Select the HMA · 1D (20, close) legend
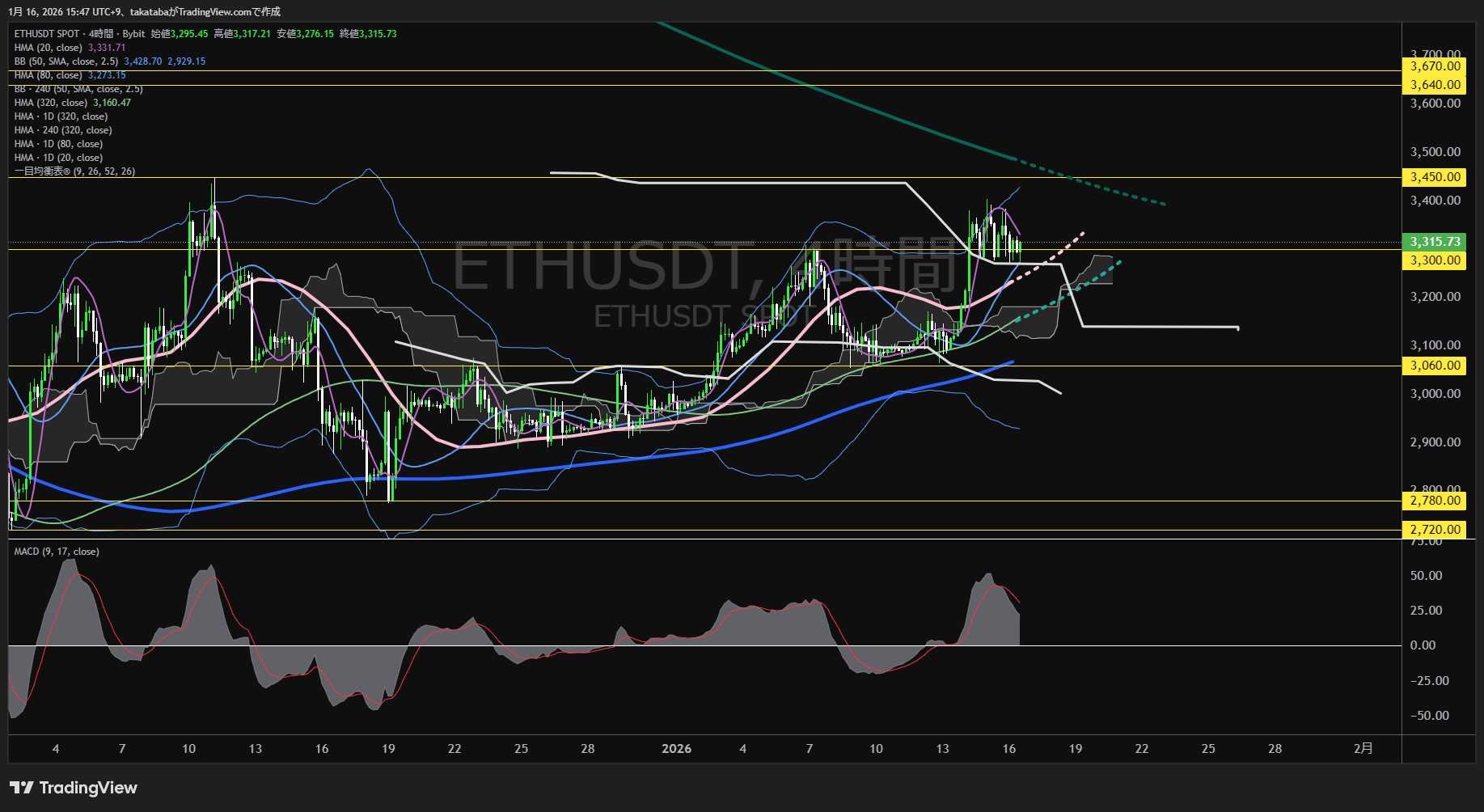The height and width of the screenshot is (812, 1484). point(58,158)
